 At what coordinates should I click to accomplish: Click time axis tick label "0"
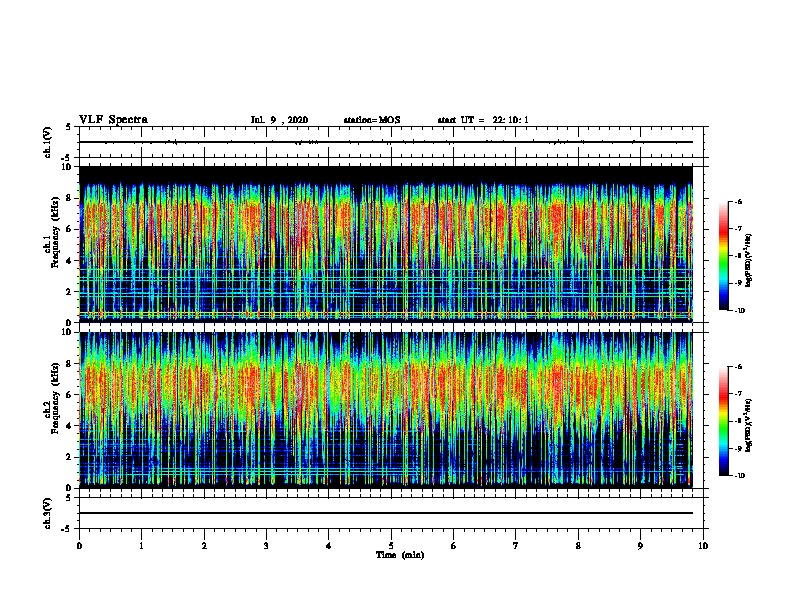click(x=79, y=546)
